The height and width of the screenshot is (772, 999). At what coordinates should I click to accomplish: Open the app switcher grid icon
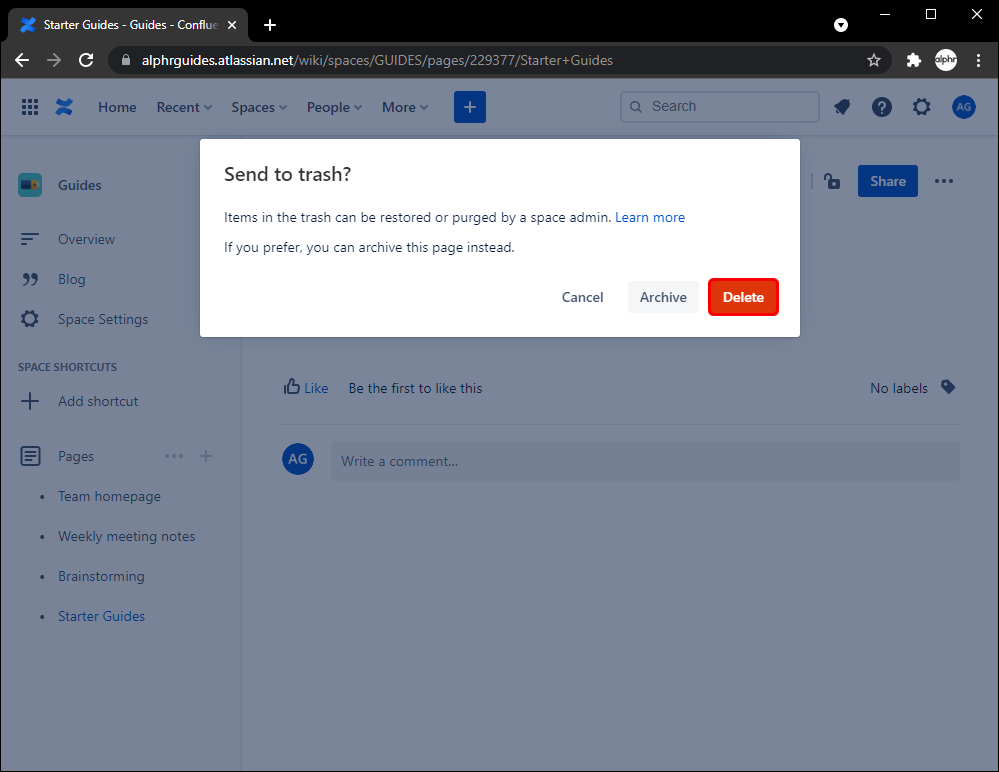point(30,107)
